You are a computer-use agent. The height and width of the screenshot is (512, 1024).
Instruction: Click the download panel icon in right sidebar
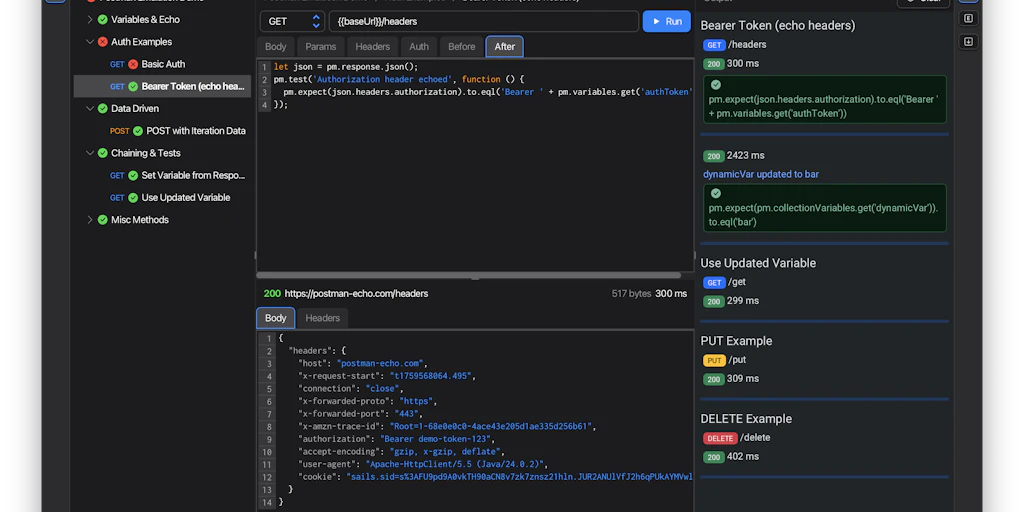coord(968,42)
